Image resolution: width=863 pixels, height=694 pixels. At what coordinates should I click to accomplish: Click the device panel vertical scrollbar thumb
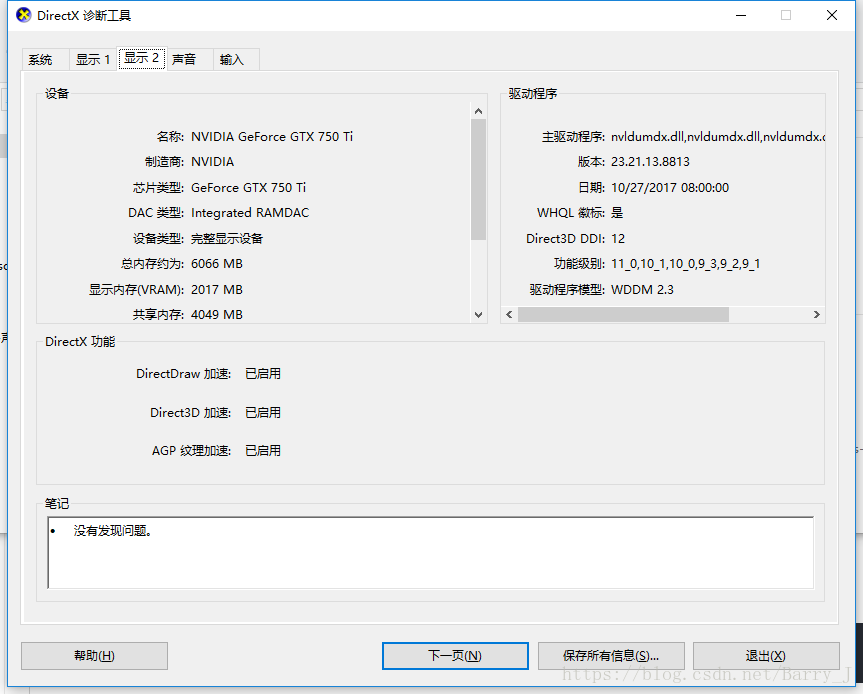[478, 179]
